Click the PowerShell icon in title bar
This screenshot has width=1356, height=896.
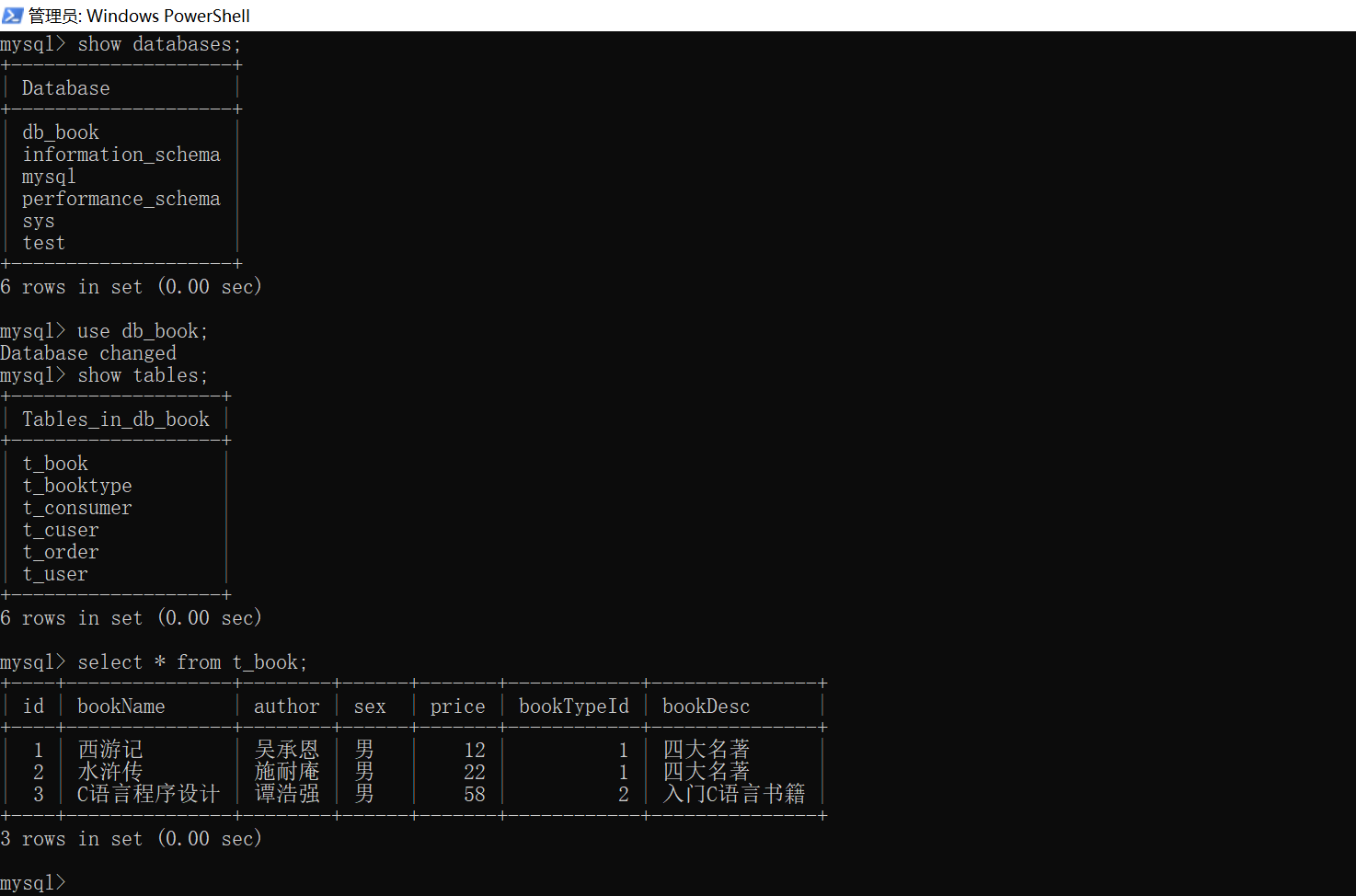click(x=12, y=15)
